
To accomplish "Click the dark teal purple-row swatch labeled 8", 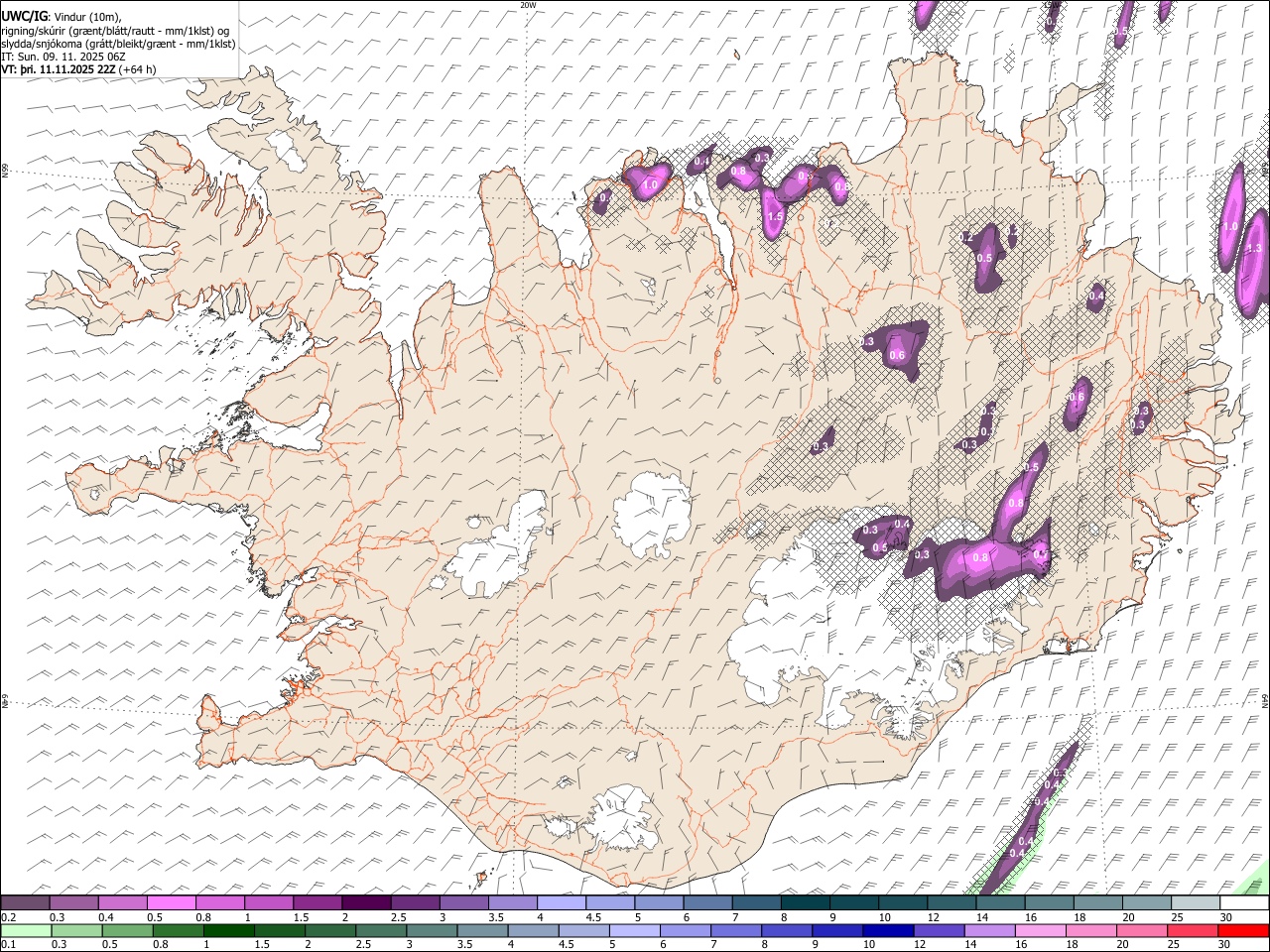I will [x=805, y=903].
